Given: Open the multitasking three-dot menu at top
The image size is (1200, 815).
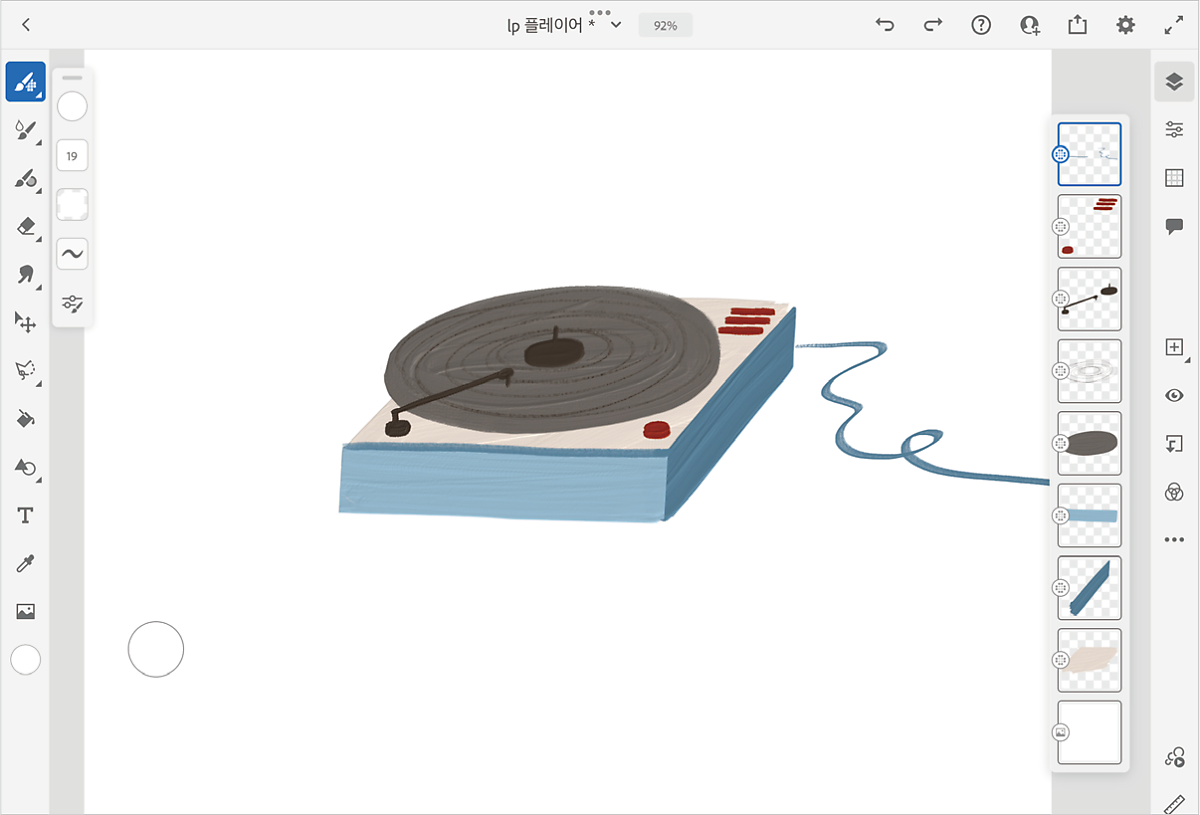Looking at the screenshot, I should coord(600,12).
